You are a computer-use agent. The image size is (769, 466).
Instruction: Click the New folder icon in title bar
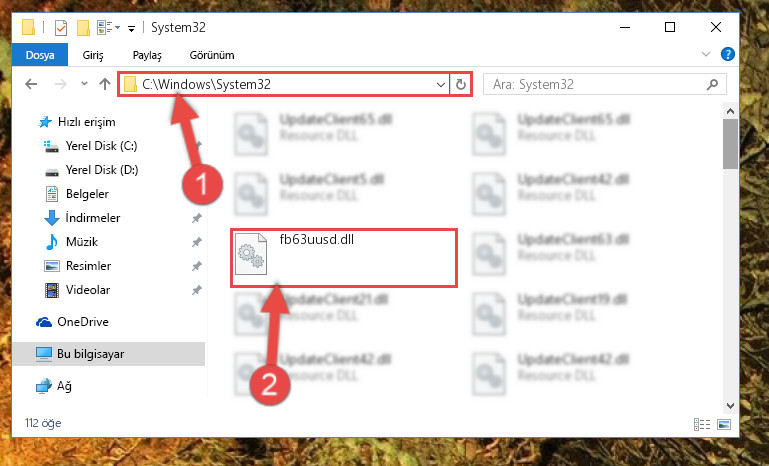click(x=83, y=27)
